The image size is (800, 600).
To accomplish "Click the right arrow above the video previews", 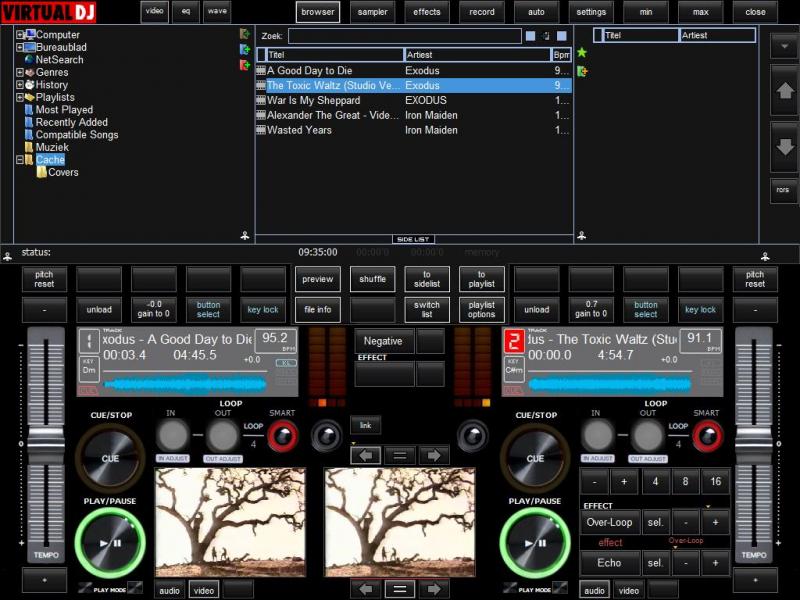I will coord(434,455).
